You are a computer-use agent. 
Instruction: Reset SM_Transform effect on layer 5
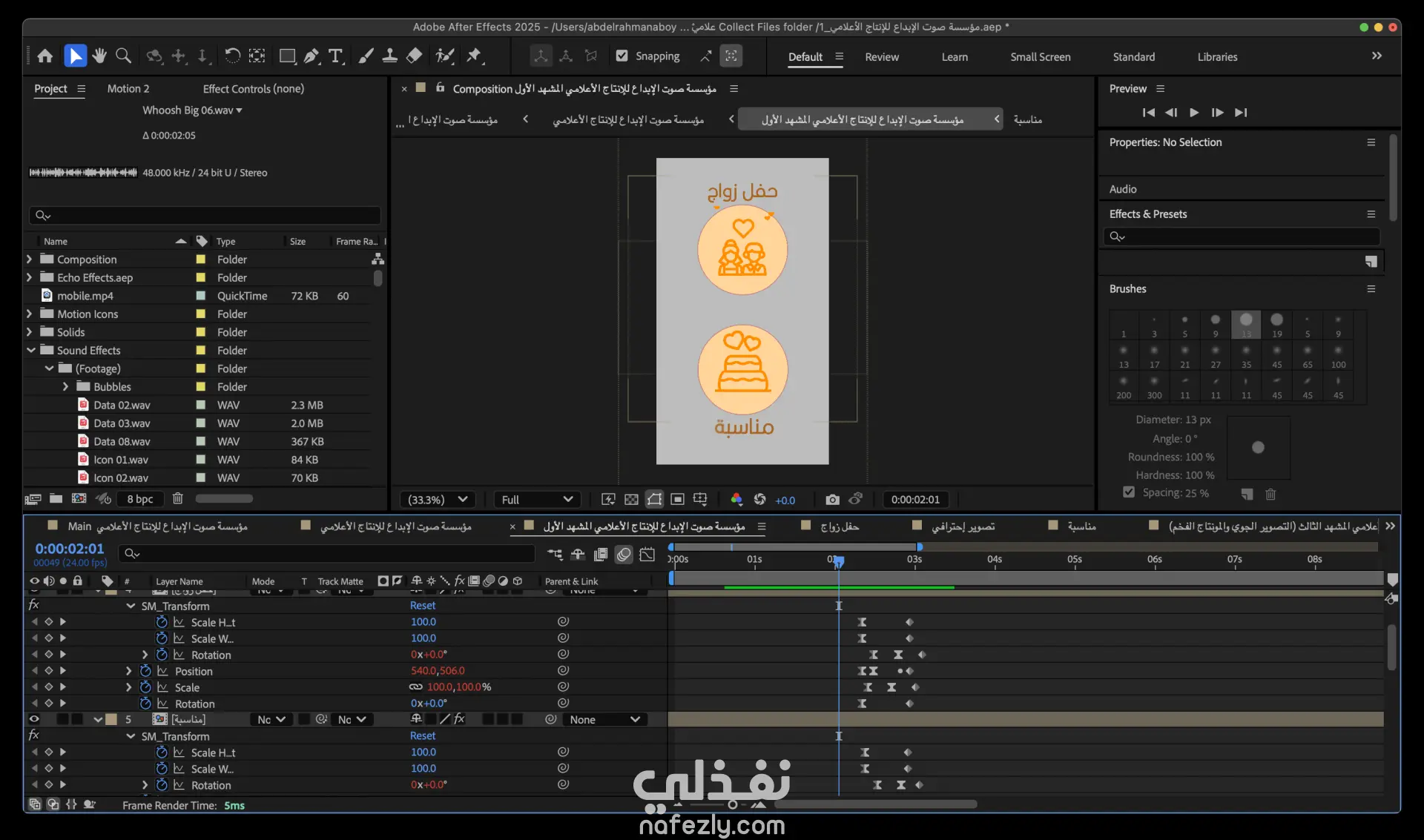(x=423, y=736)
